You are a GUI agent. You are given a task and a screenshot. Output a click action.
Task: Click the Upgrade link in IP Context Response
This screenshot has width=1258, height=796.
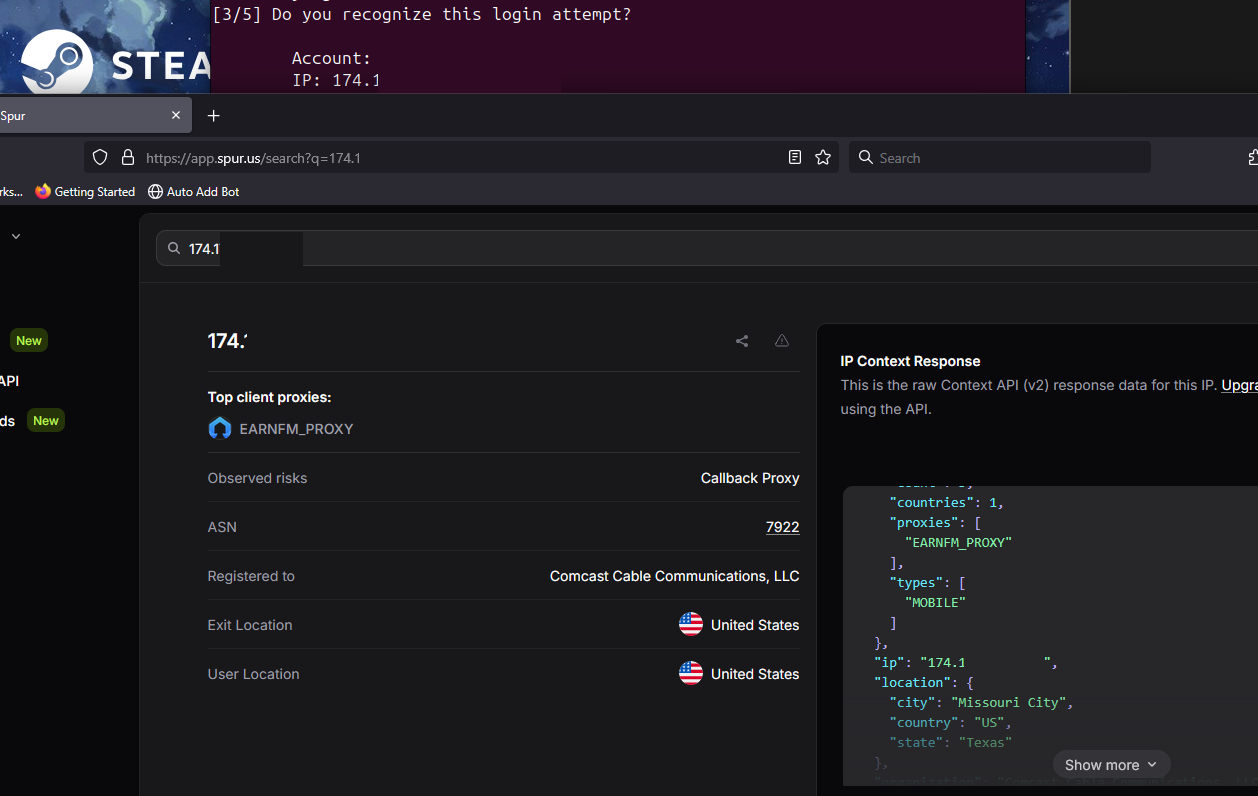click(1238, 385)
